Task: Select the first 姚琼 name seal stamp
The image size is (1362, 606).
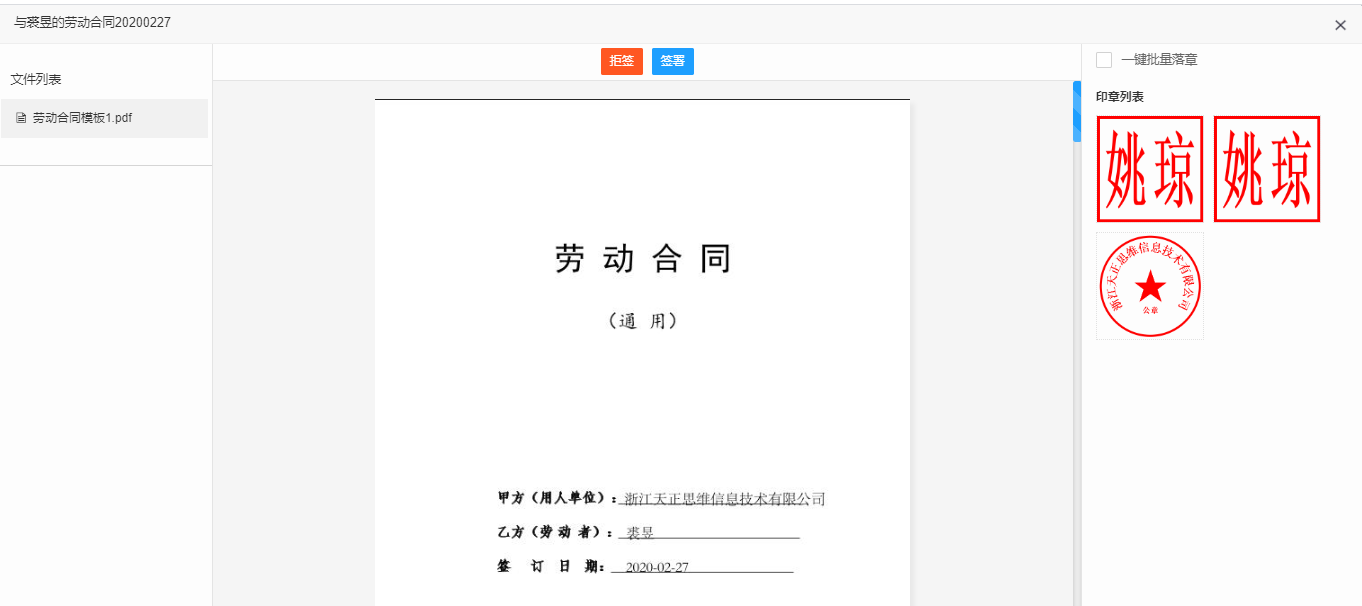Action: point(1149,168)
